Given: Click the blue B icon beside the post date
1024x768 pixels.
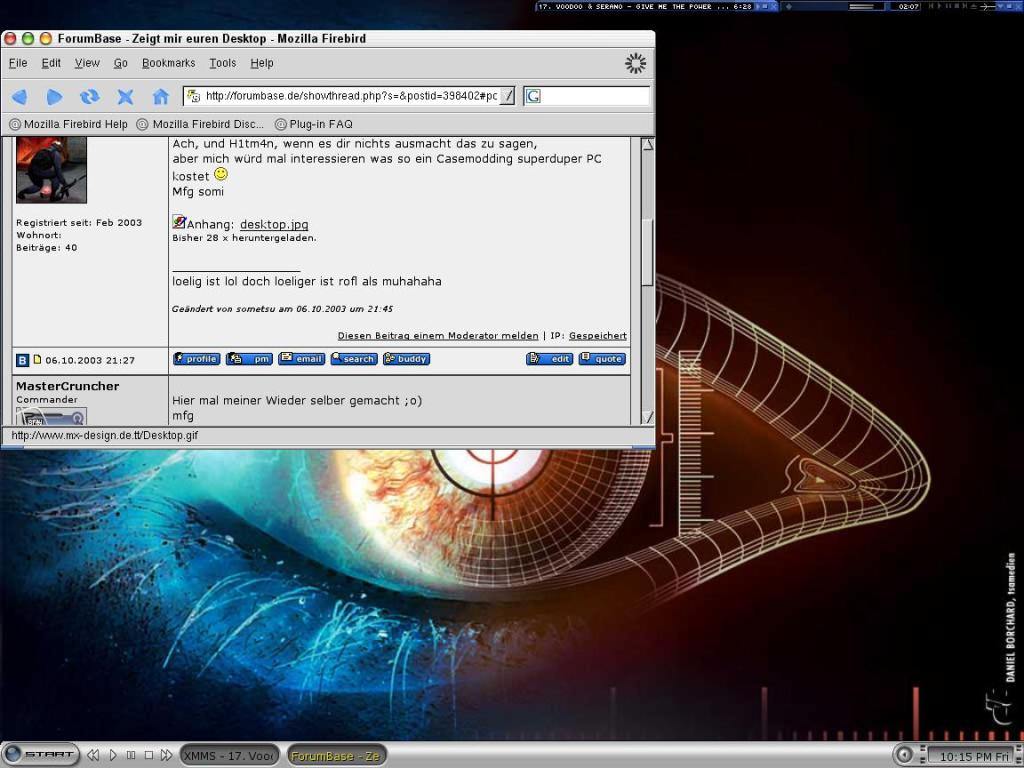Looking at the screenshot, I should pyautogui.click(x=23, y=360).
